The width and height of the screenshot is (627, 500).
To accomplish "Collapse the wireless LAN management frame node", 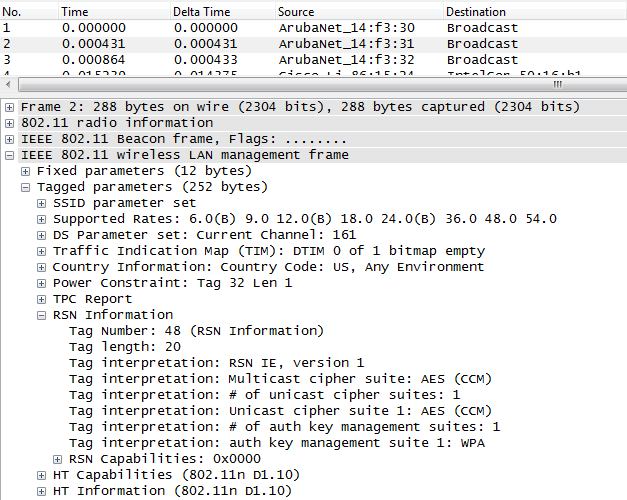I will (x=10, y=155).
